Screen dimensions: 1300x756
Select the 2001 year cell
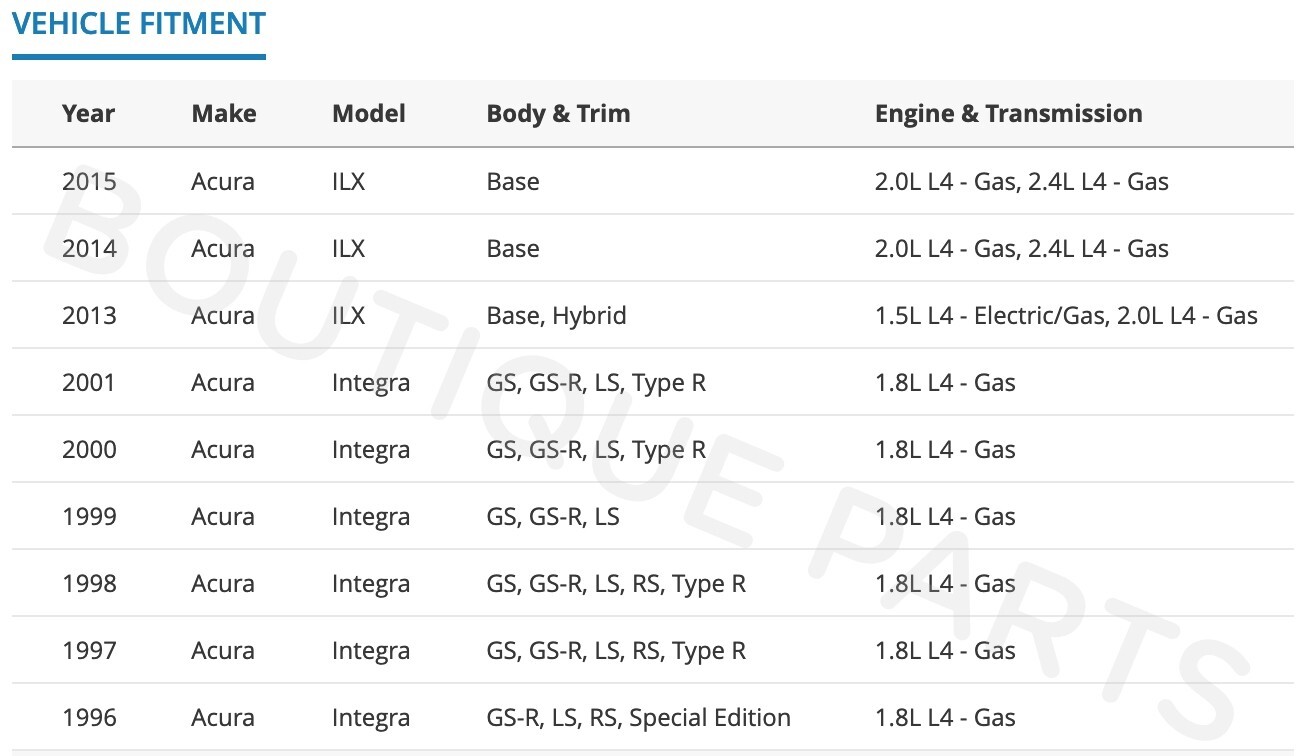point(89,383)
